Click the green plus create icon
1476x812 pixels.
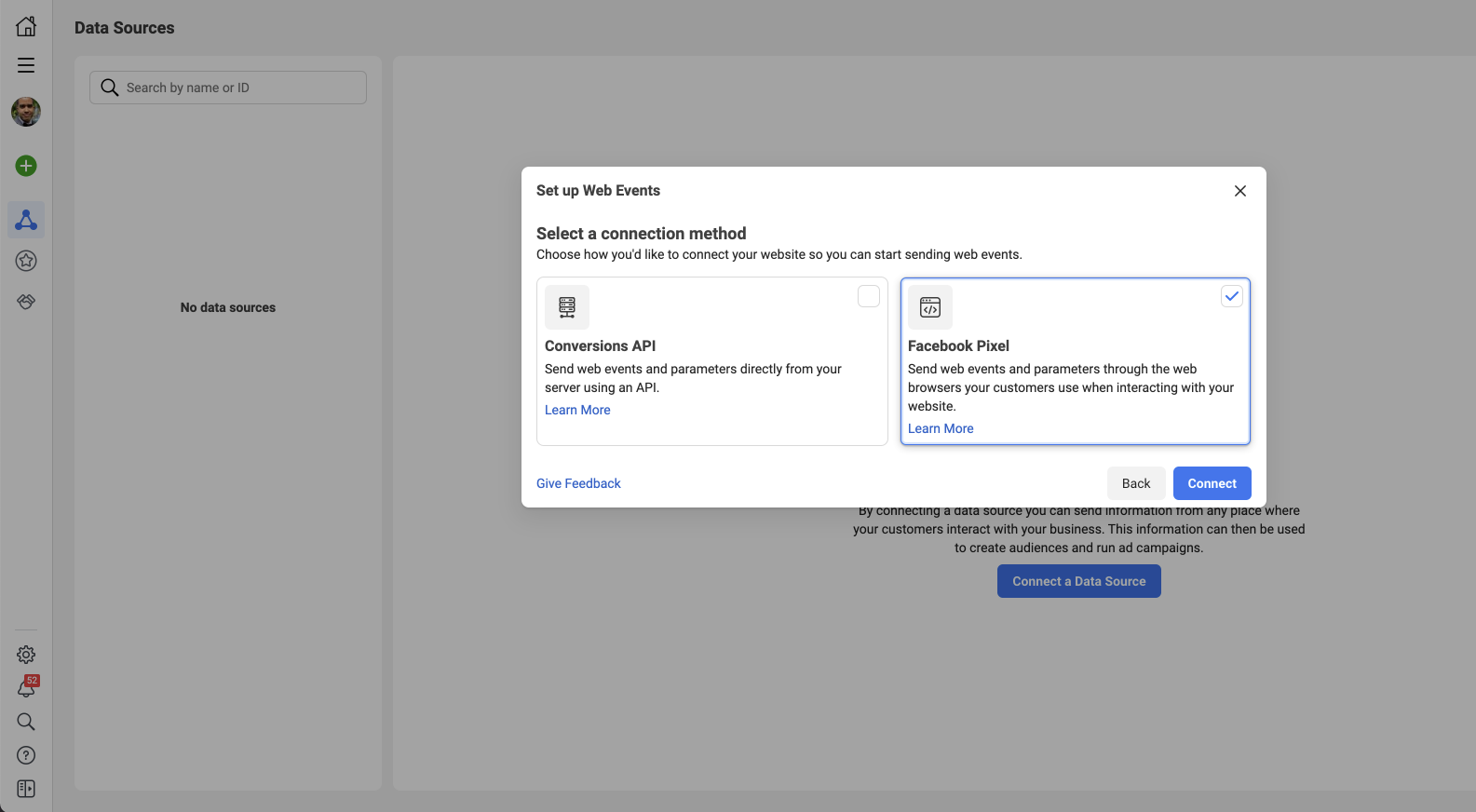[26, 166]
